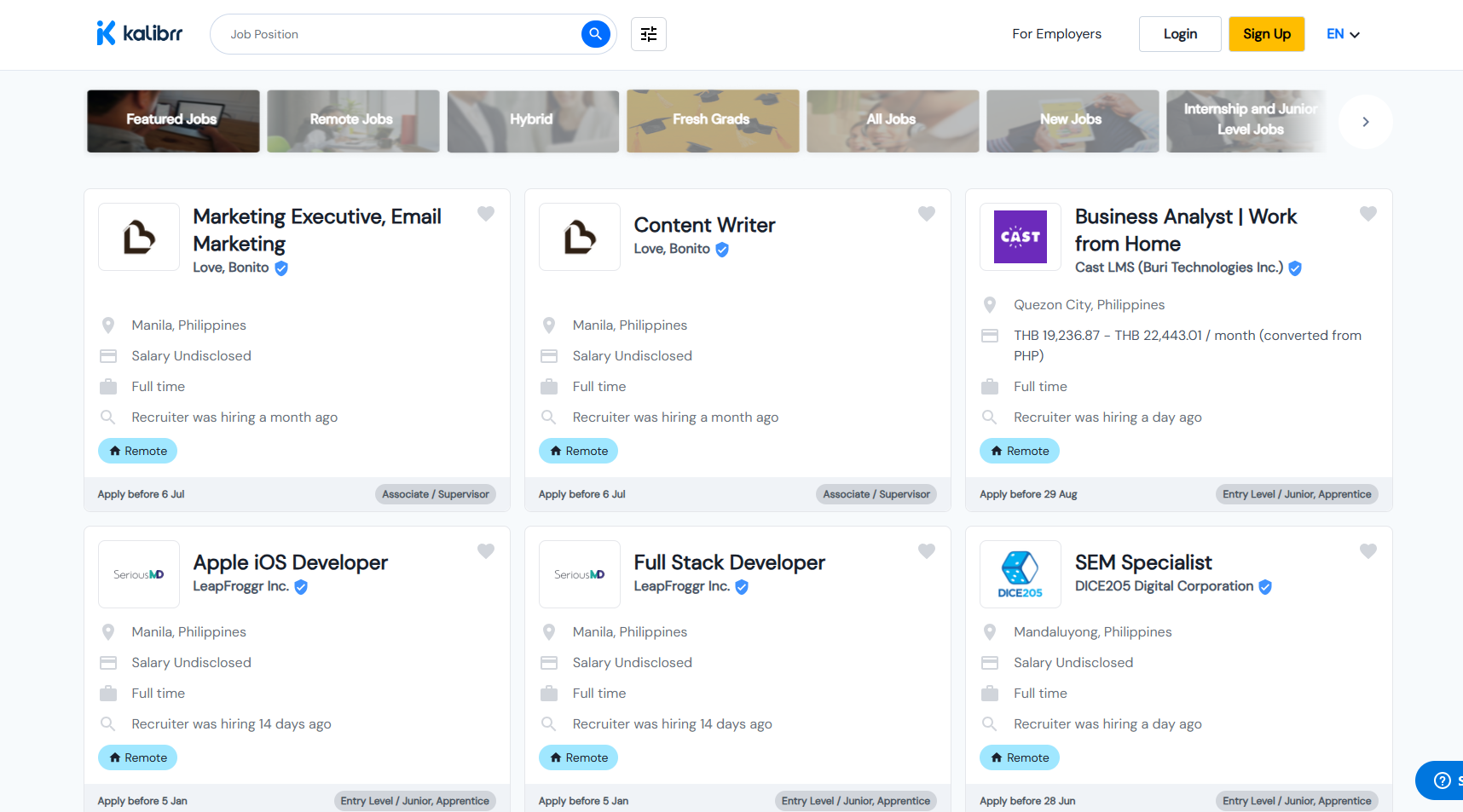The height and width of the screenshot is (812, 1463).
Task: Open the search filters sliders icon
Action: pyautogui.click(x=649, y=34)
